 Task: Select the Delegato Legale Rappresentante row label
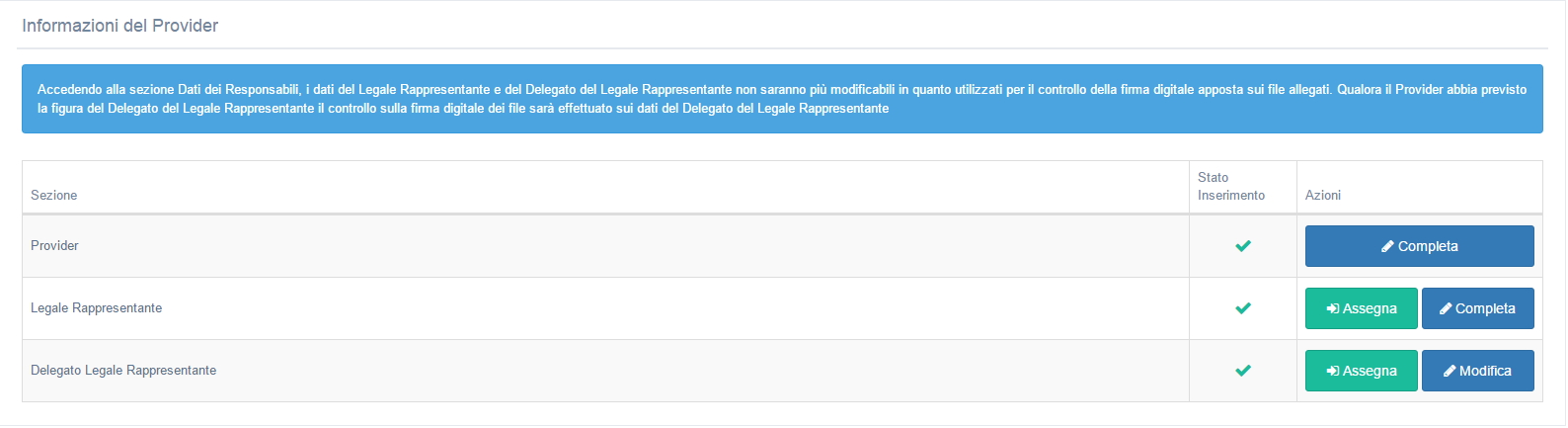point(123,371)
